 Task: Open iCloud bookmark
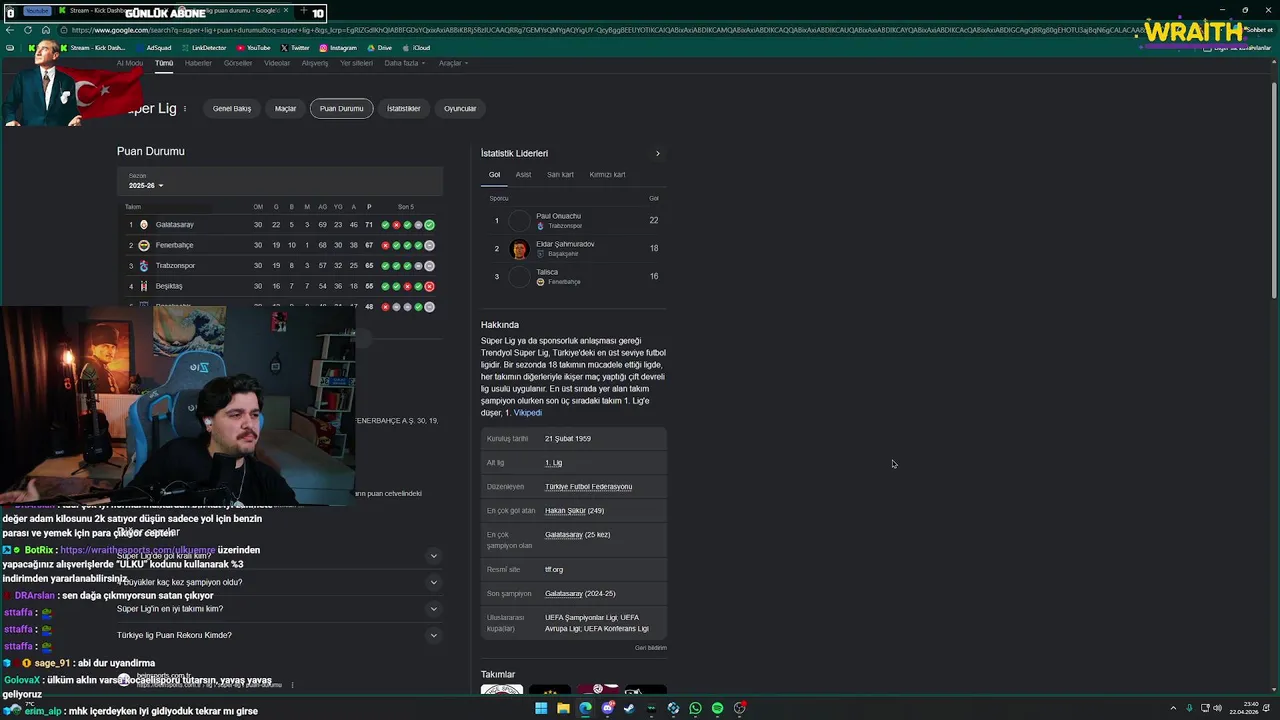(416, 48)
